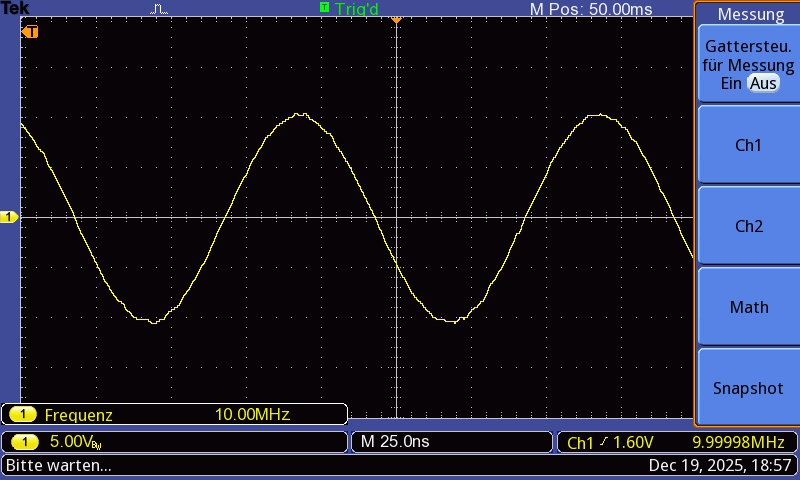Click the orange trigger level marker at left edge
The image size is (800, 480).
tap(30, 32)
